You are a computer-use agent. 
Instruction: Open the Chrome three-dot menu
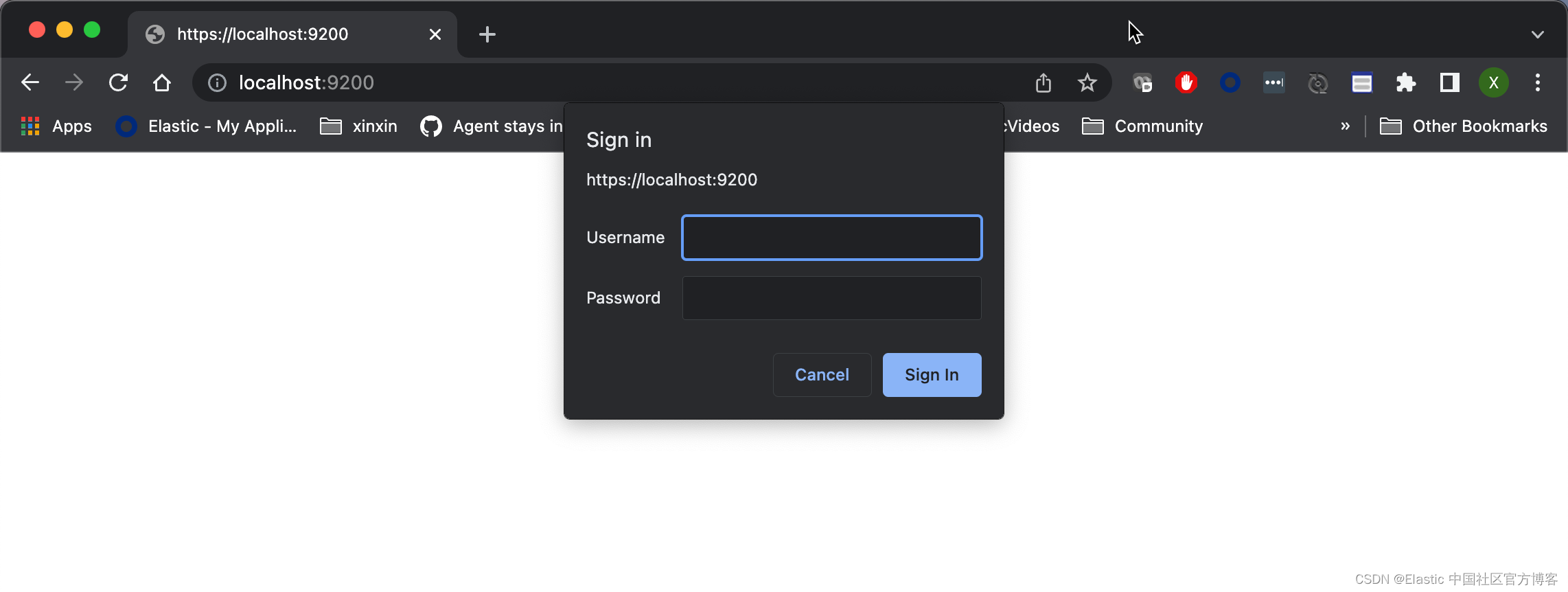point(1537,83)
